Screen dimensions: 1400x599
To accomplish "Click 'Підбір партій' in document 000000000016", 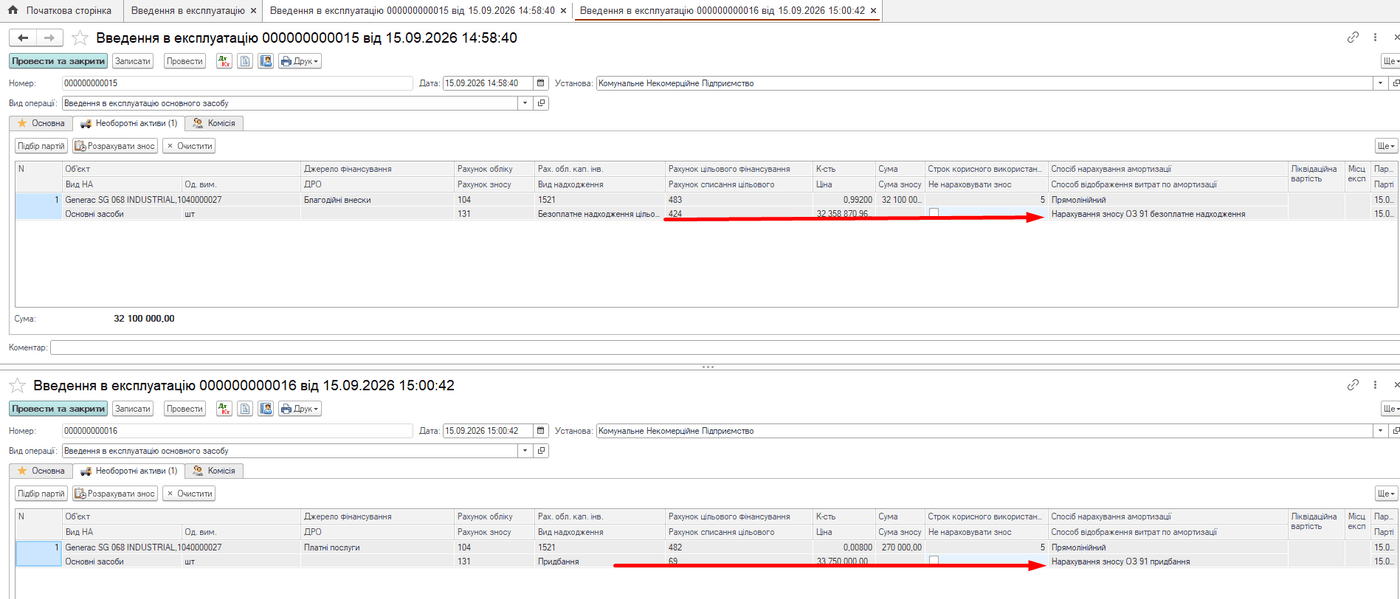I will 41,493.
